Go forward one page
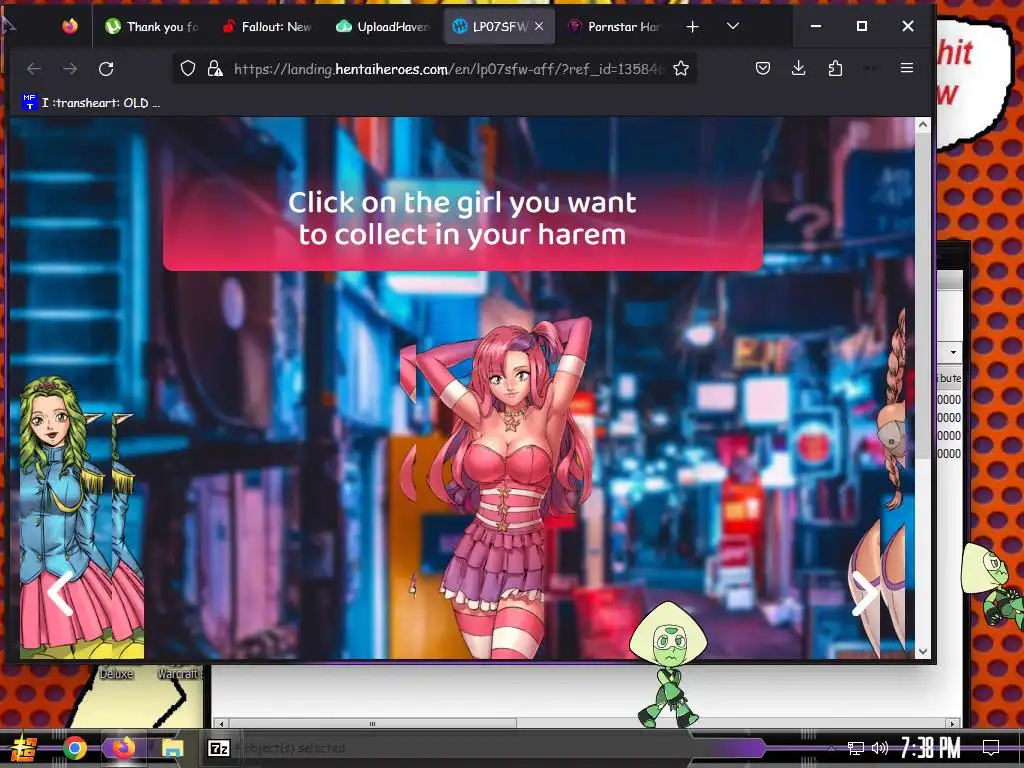Viewport: 1024px width, 768px height. [x=70, y=69]
